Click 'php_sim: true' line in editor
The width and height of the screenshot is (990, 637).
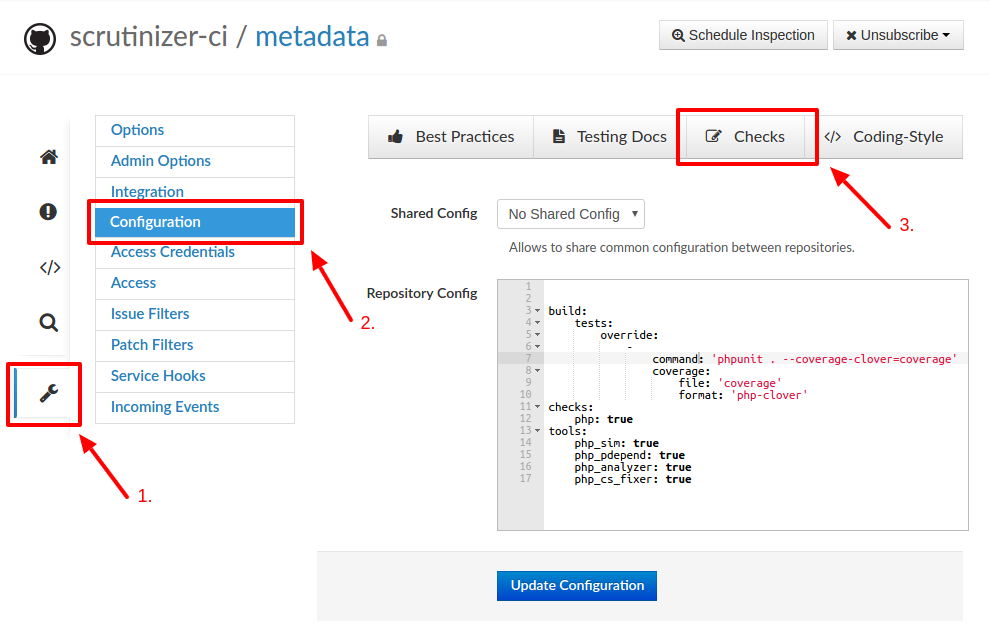(x=616, y=443)
